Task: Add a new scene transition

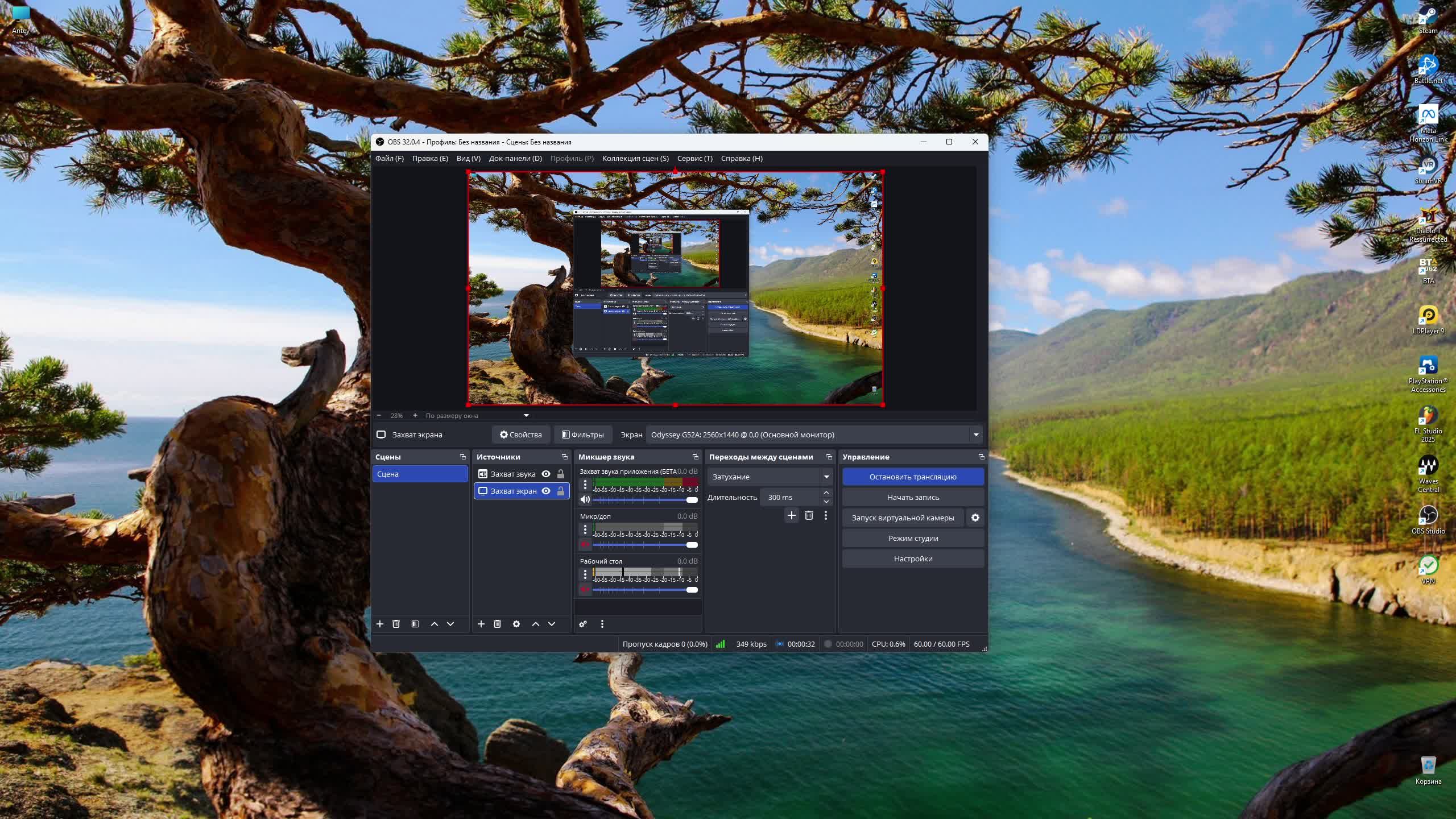Action: [791, 515]
